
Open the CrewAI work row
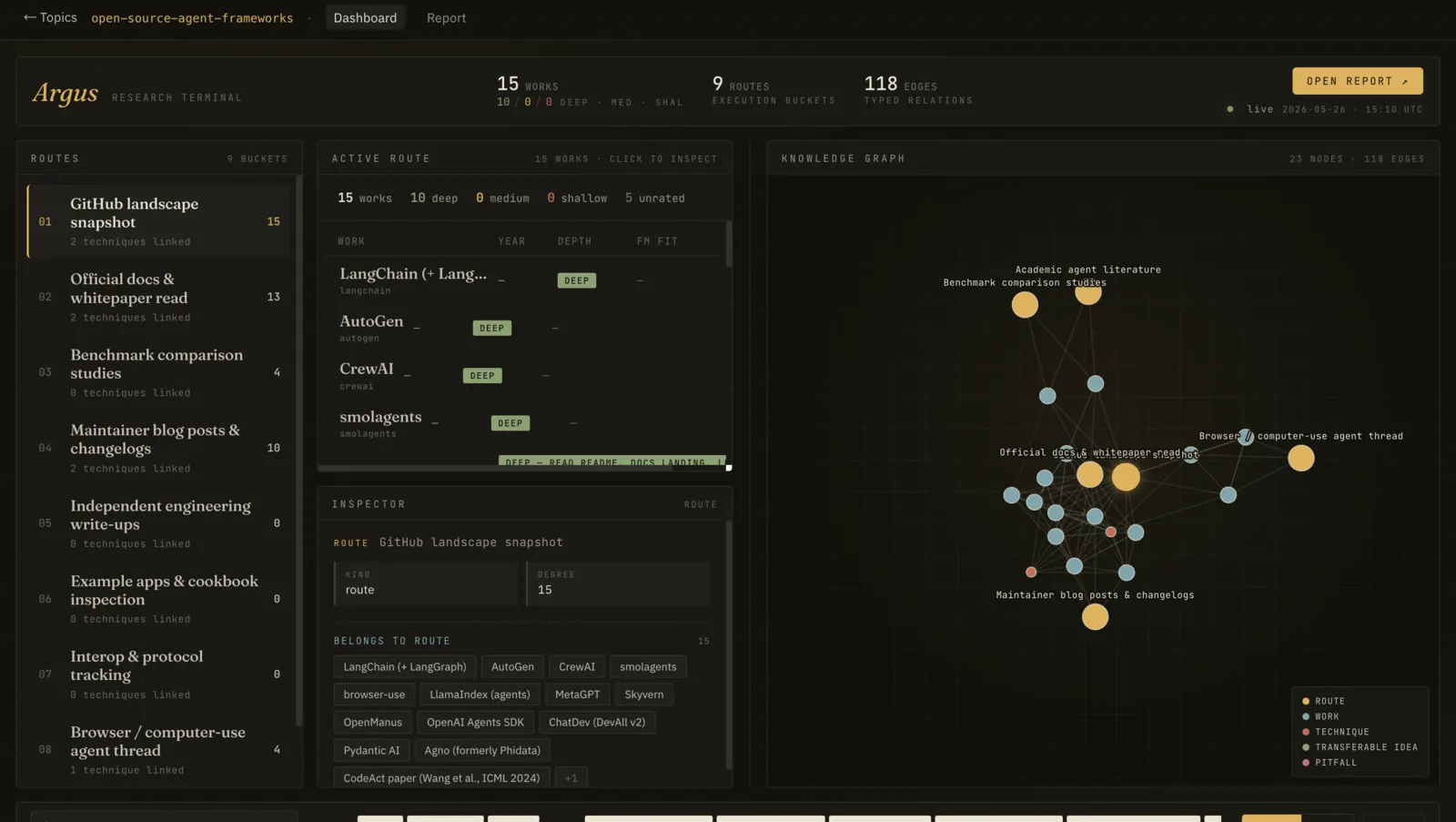pyautogui.click(x=525, y=375)
